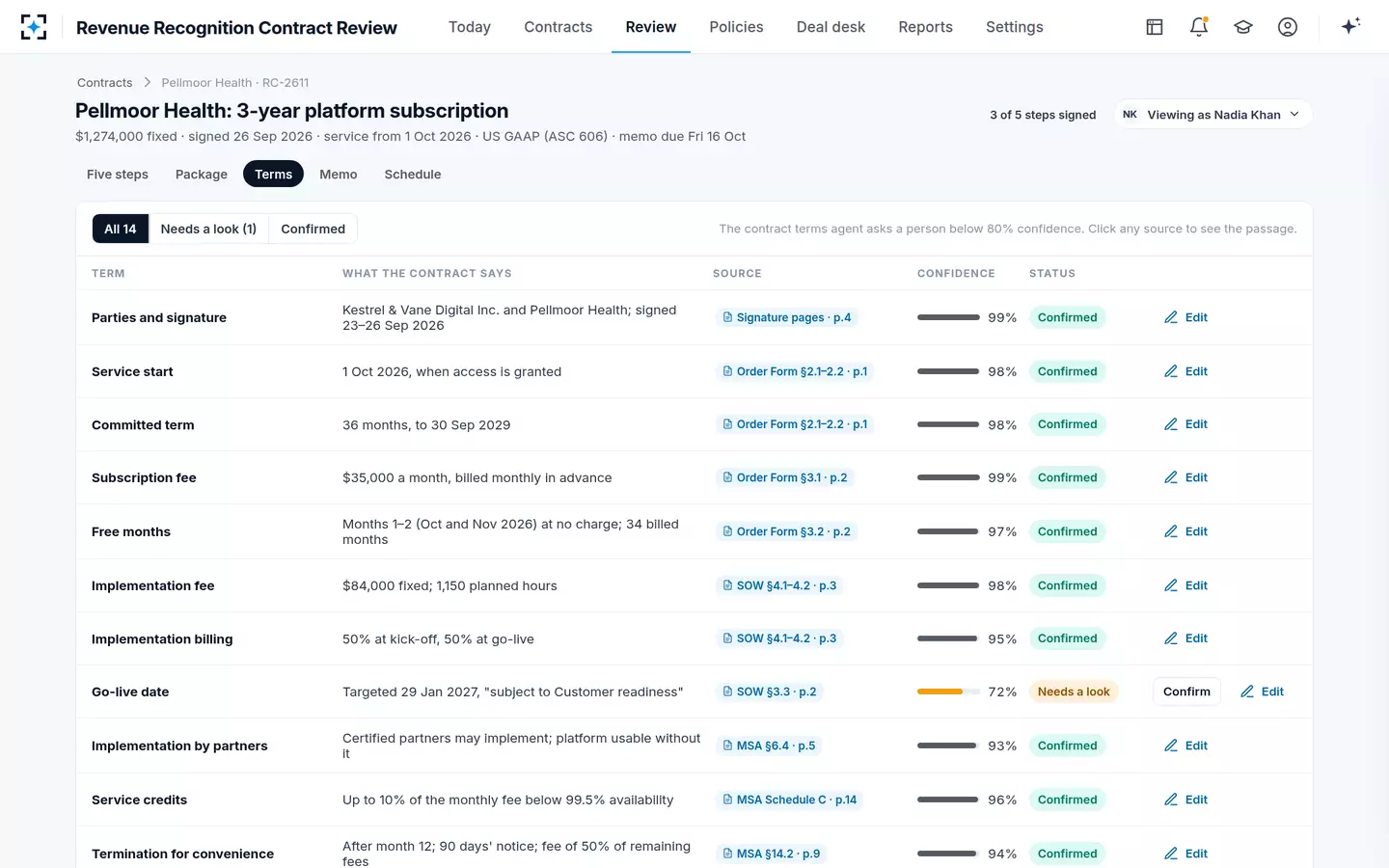Viewport: 1389px width, 868px height.
Task: Click the 'Termination for convenience' term name
Action: tap(182, 854)
